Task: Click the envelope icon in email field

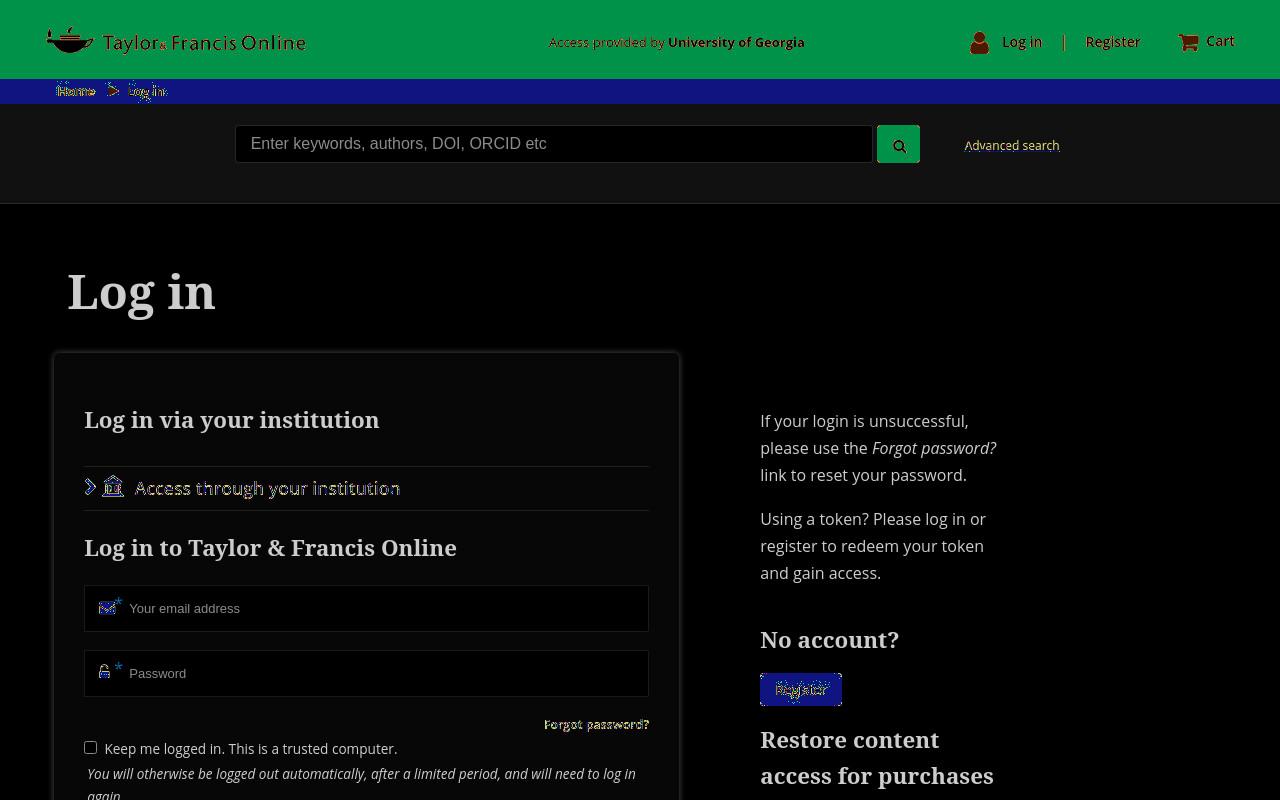Action: coord(107,607)
